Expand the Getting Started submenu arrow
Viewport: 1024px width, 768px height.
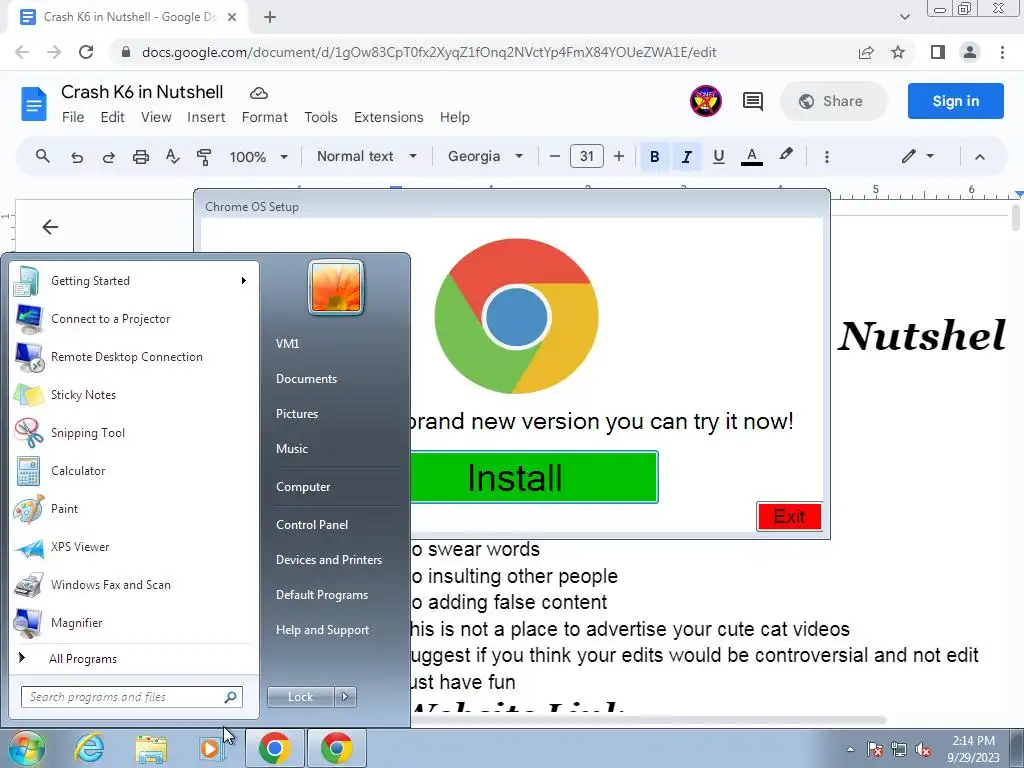click(244, 281)
